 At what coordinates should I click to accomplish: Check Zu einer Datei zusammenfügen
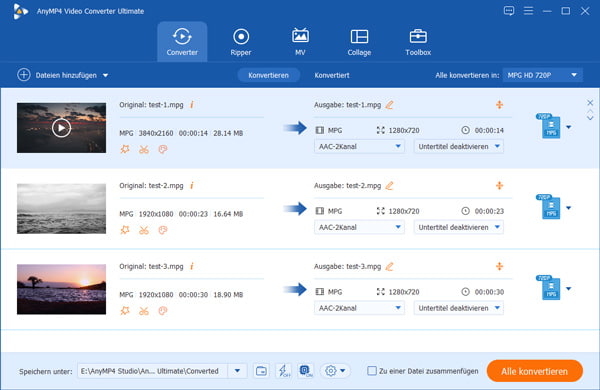(372, 370)
